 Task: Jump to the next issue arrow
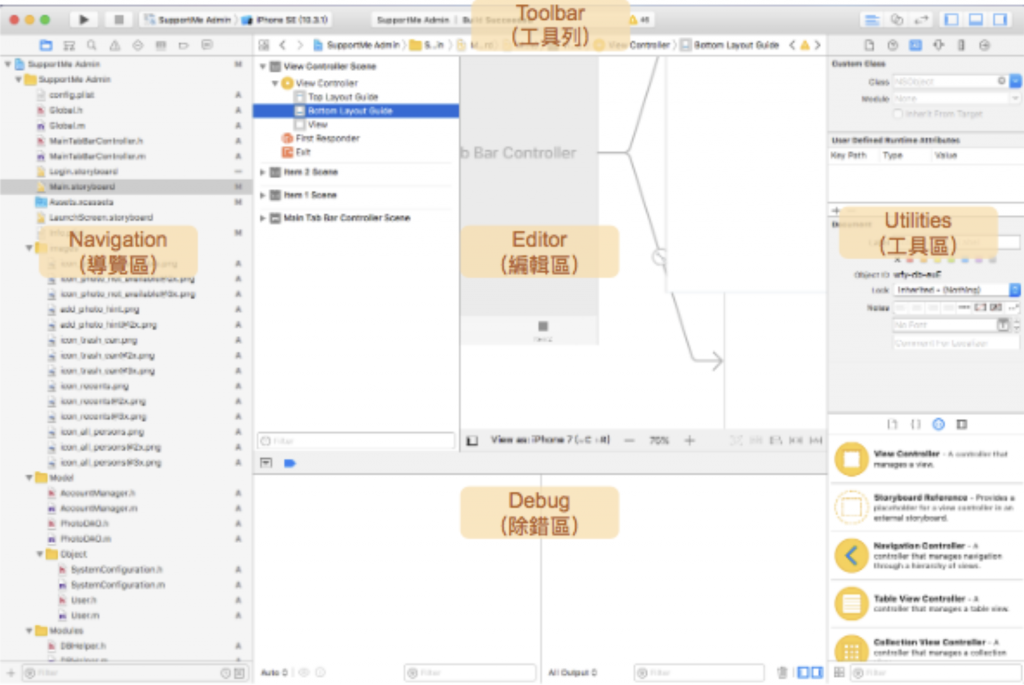817,45
